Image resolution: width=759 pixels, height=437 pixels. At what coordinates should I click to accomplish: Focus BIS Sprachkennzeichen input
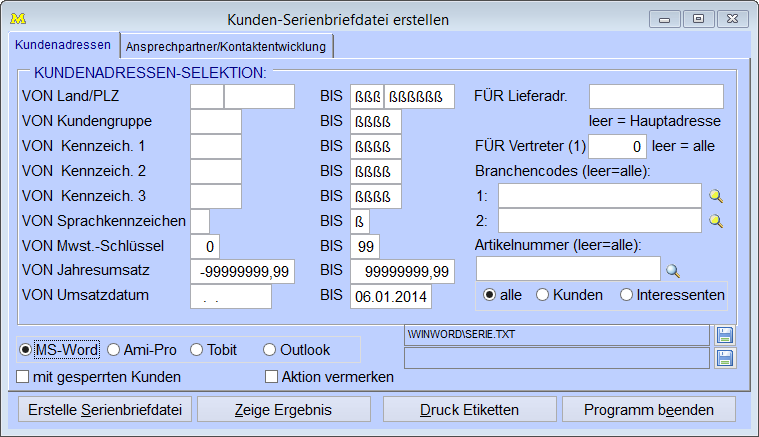click(360, 221)
